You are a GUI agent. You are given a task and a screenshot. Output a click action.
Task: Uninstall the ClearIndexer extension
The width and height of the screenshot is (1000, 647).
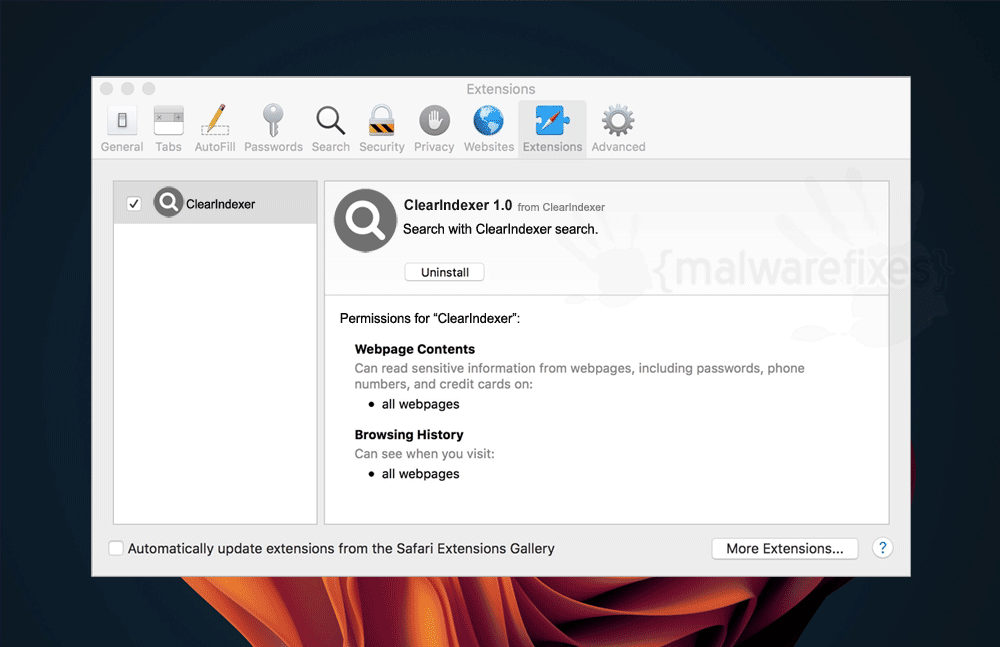tap(445, 272)
